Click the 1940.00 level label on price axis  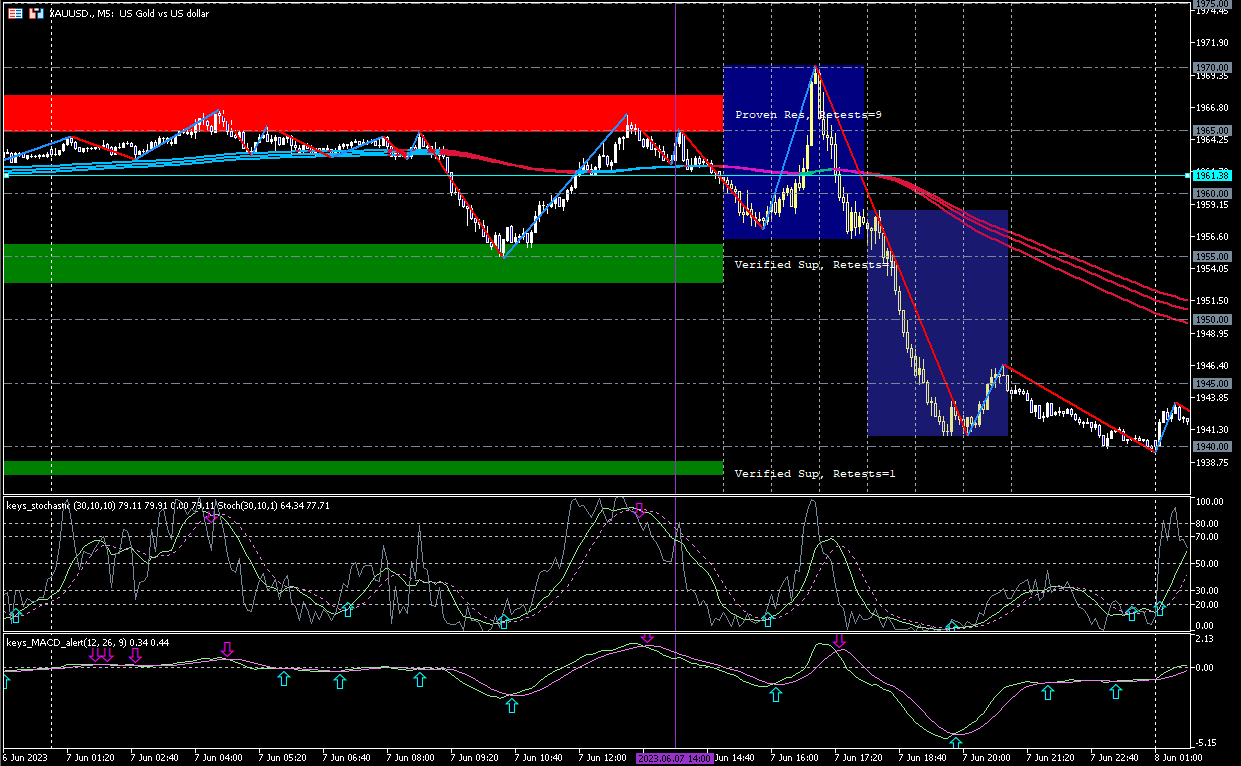1211,446
